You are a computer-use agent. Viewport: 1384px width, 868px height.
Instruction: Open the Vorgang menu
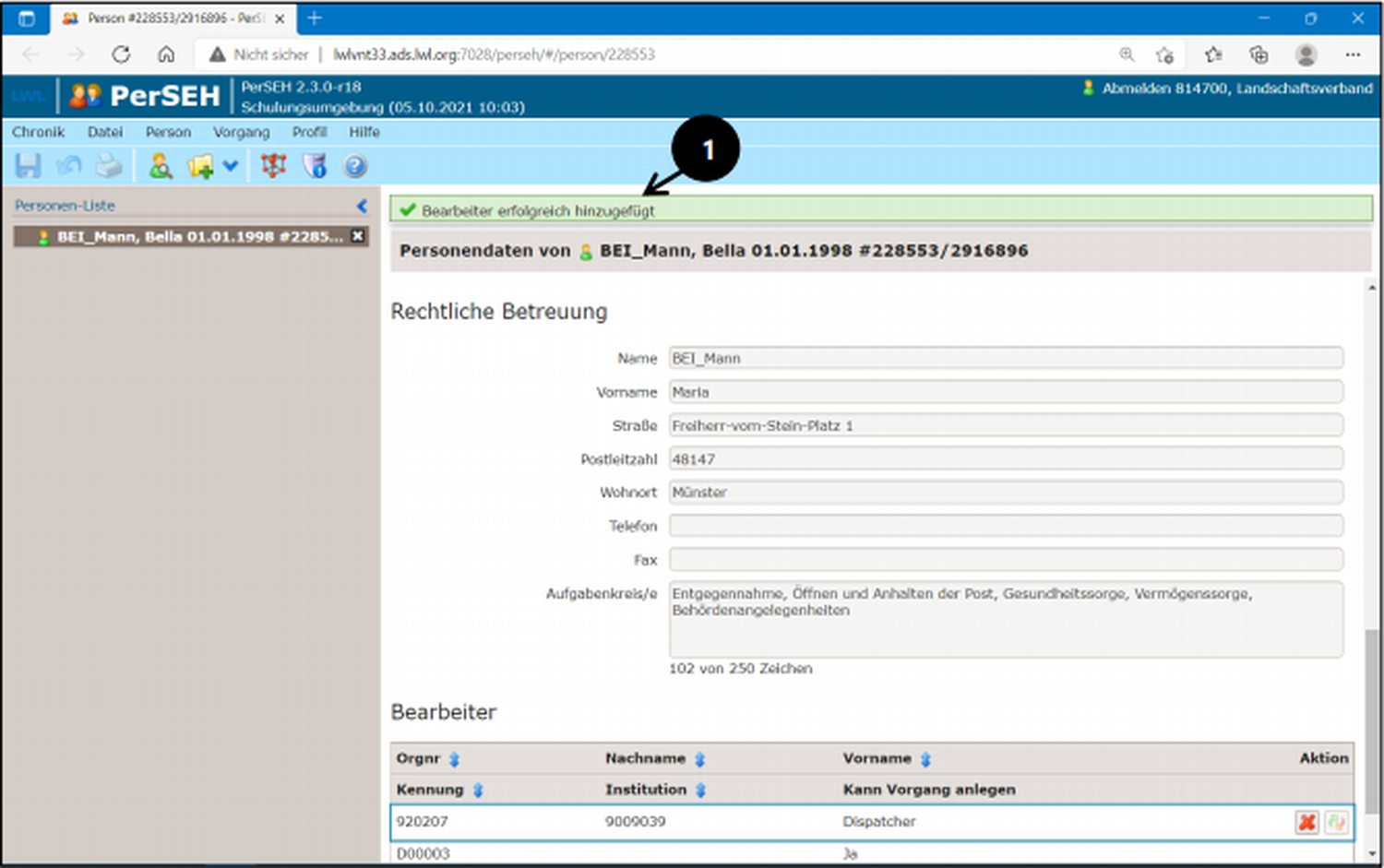pyautogui.click(x=241, y=132)
